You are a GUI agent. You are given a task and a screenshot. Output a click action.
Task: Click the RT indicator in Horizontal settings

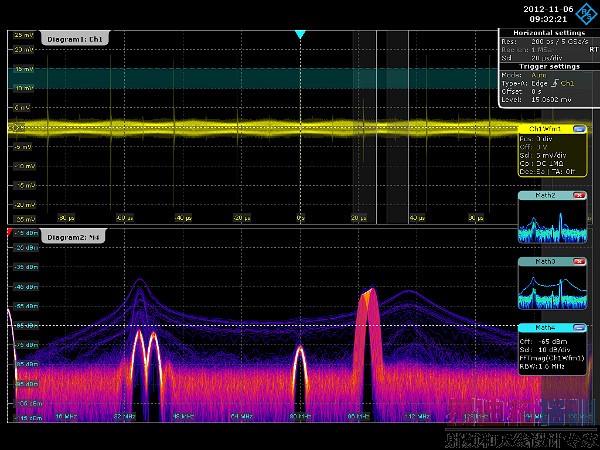[593, 50]
